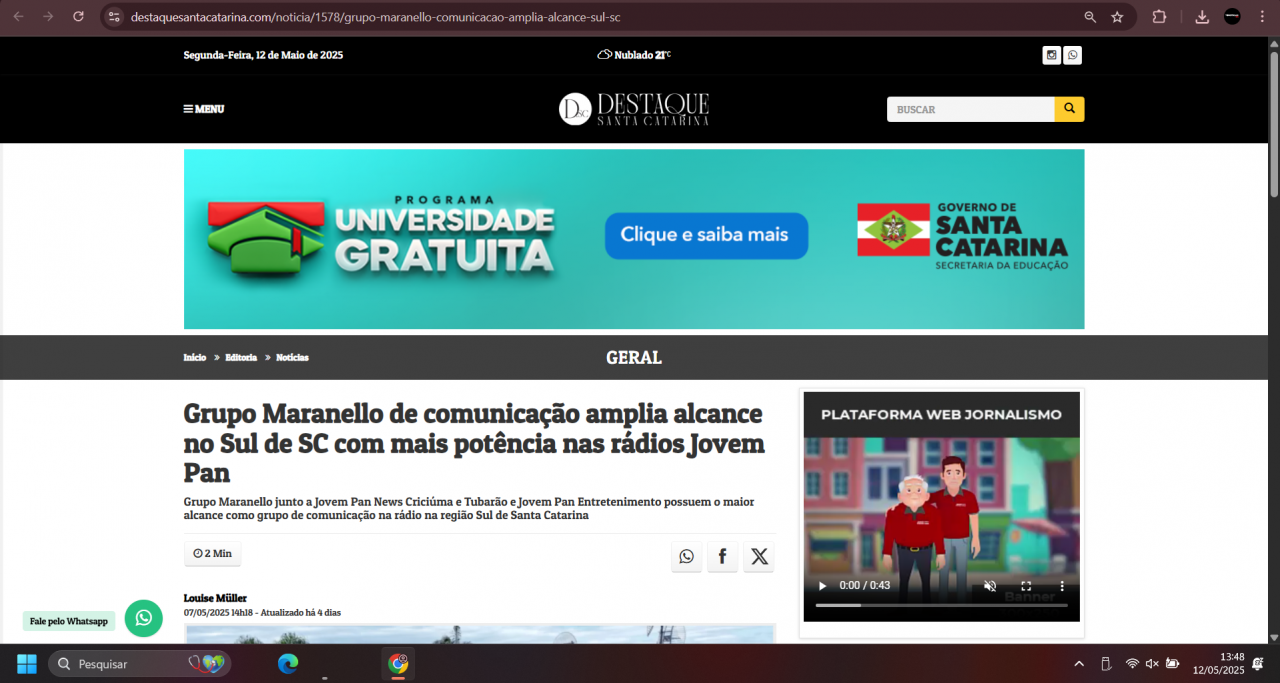This screenshot has height=683, width=1280.
Task: Click the page vertical scrollbar thumb
Action: (x=1274, y=124)
